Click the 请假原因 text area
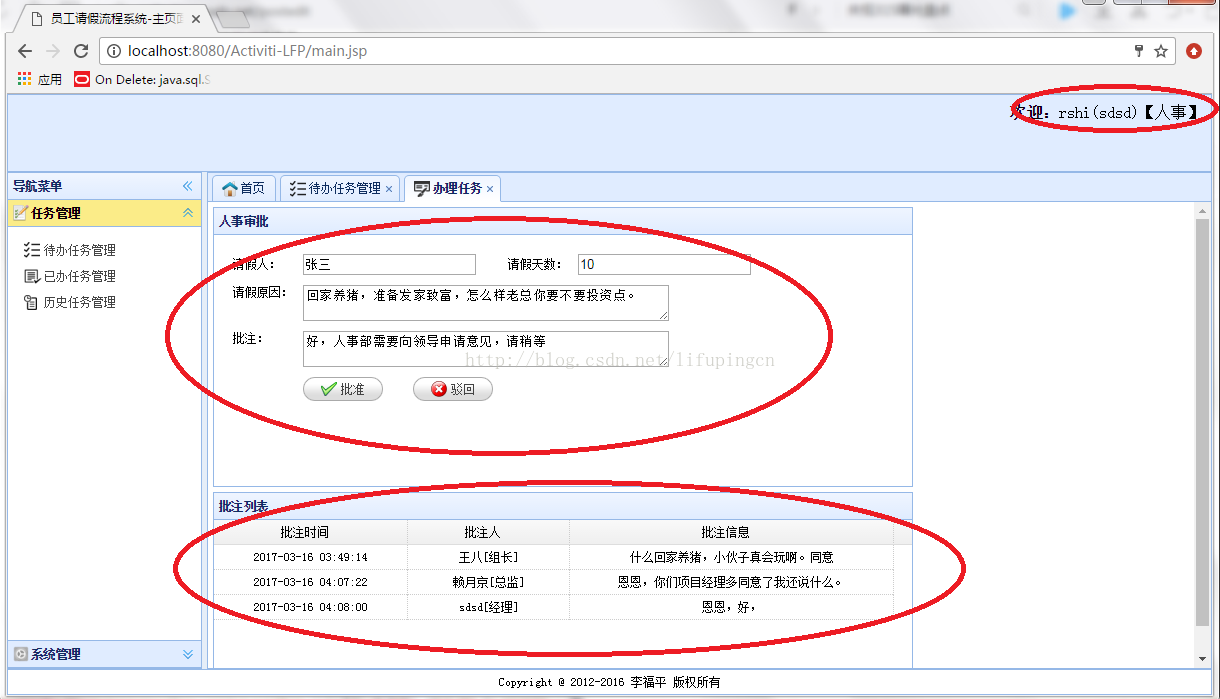This screenshot has width=1220, height=699. click(486, 302)
